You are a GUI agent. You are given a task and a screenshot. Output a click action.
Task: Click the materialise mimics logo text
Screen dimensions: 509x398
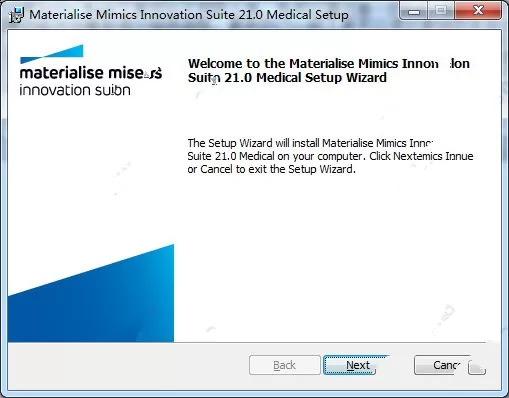point(91,81)
